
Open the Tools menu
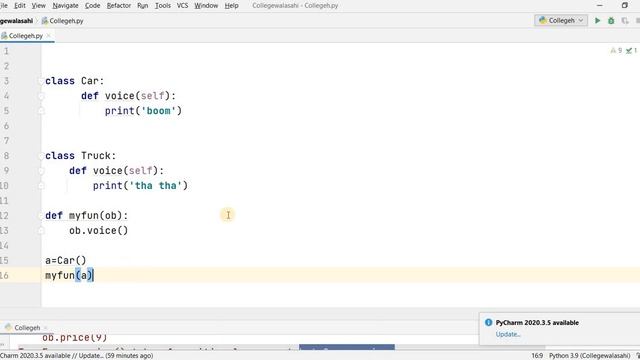click(163, 6)
